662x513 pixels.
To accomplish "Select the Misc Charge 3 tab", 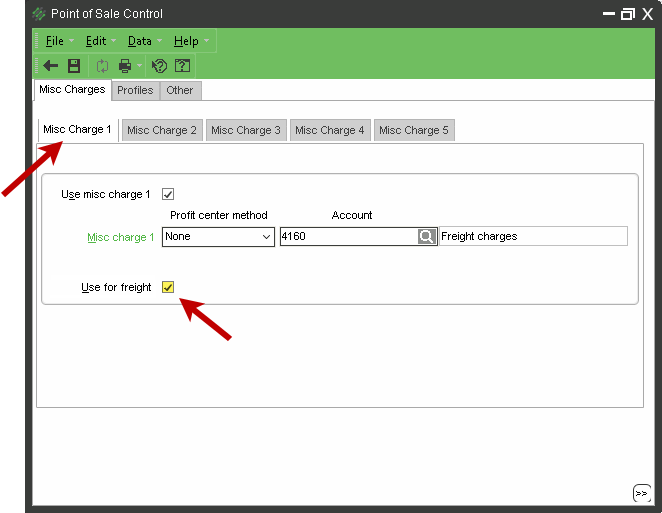I will (246, 130).
